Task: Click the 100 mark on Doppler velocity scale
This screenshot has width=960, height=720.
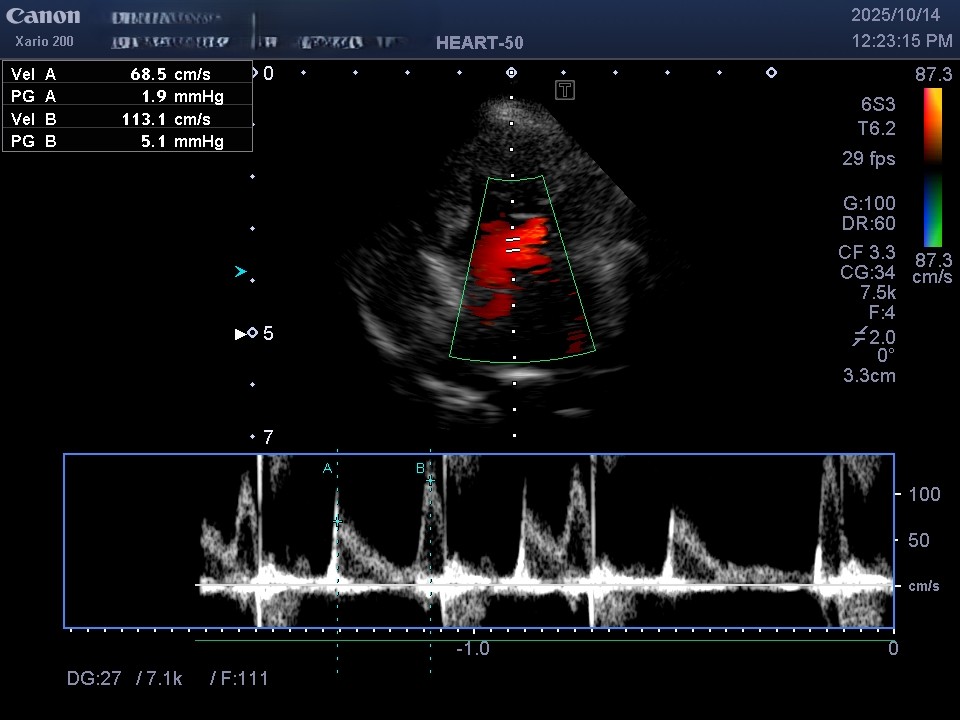Action: pyautogui.click(x=924, y=494)
